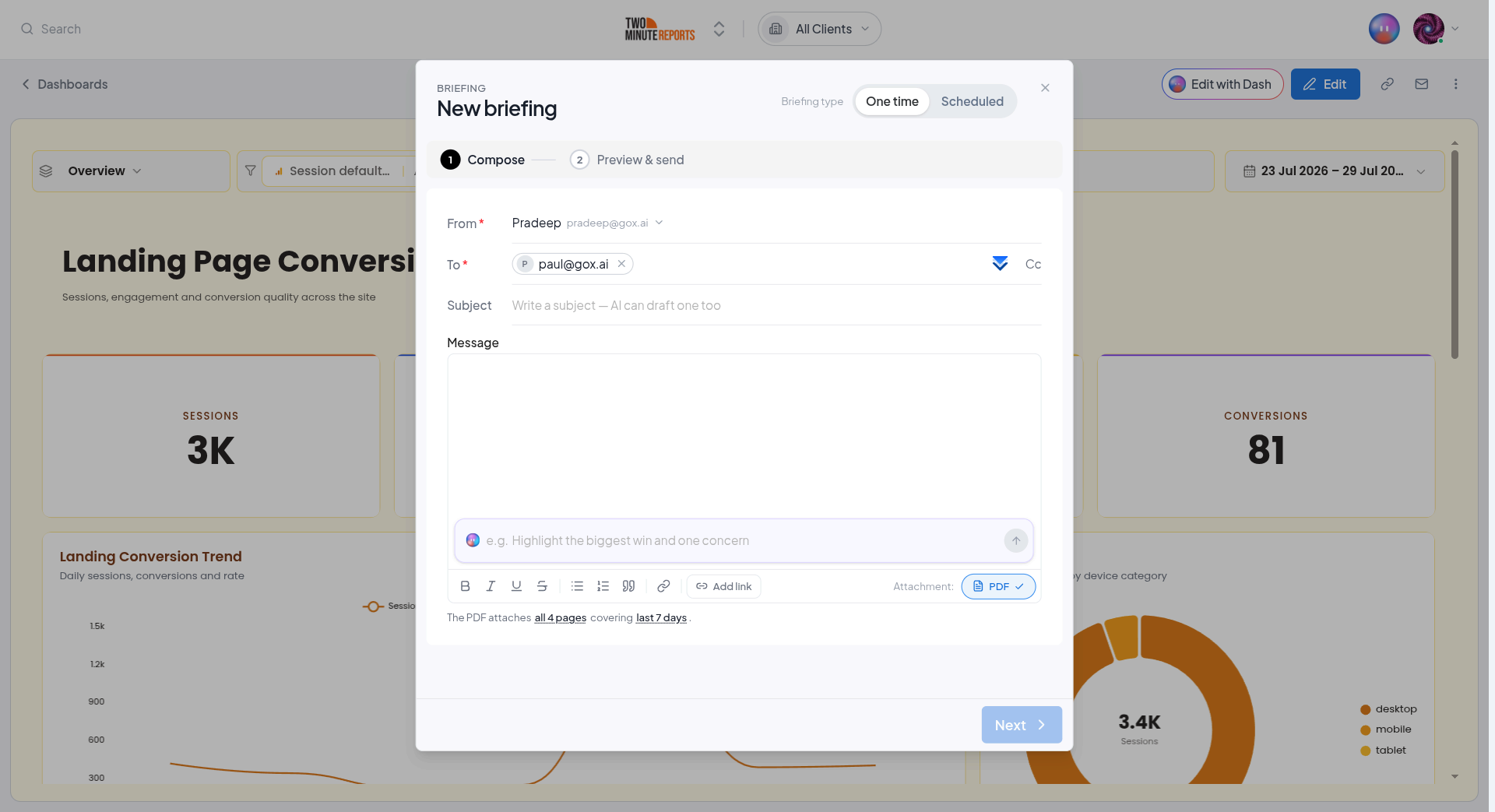This screenshot has width=1495, height=812.
Task: Toggle mobile legend entry
Action: pos(1386,729)
